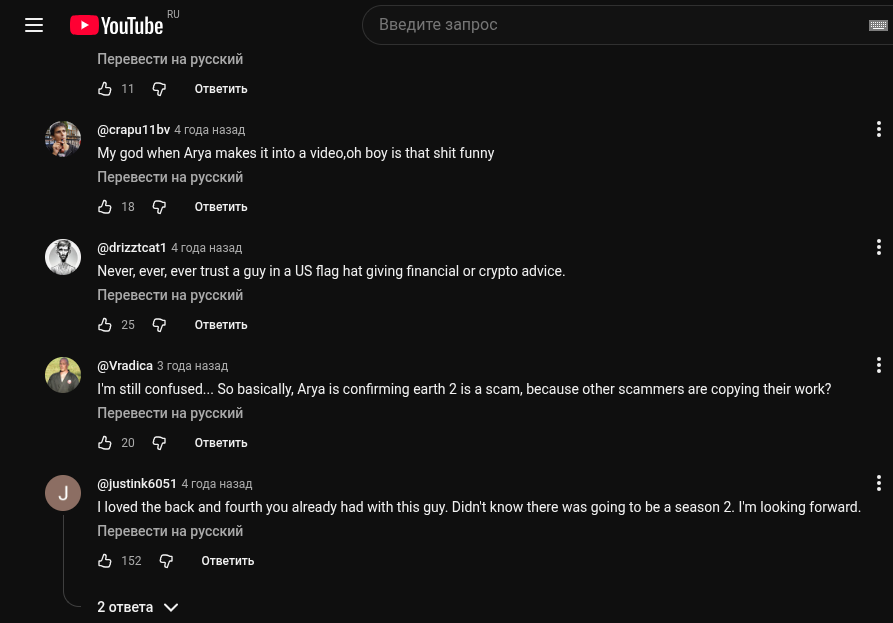The width and height of the screenshot is (893, 623).
Task: Like the comment by @drizztcat1
Action: 105,325
